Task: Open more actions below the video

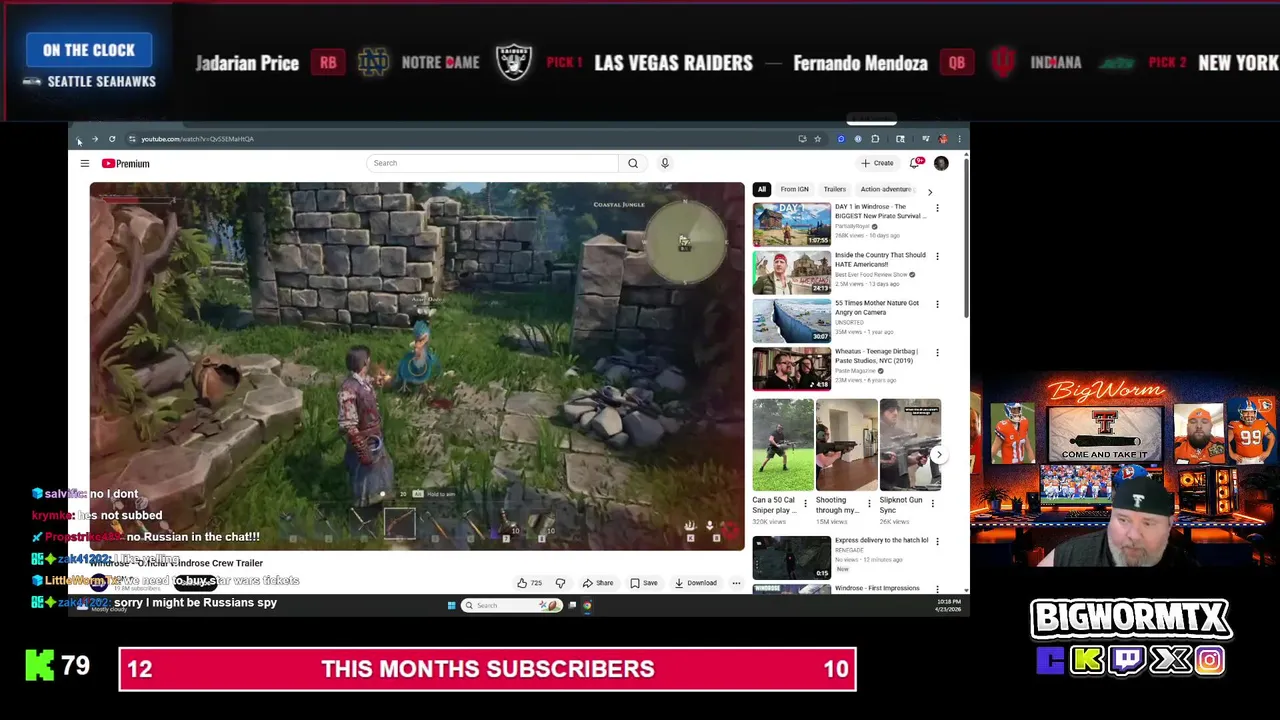Action: click(x=736, y=583)
